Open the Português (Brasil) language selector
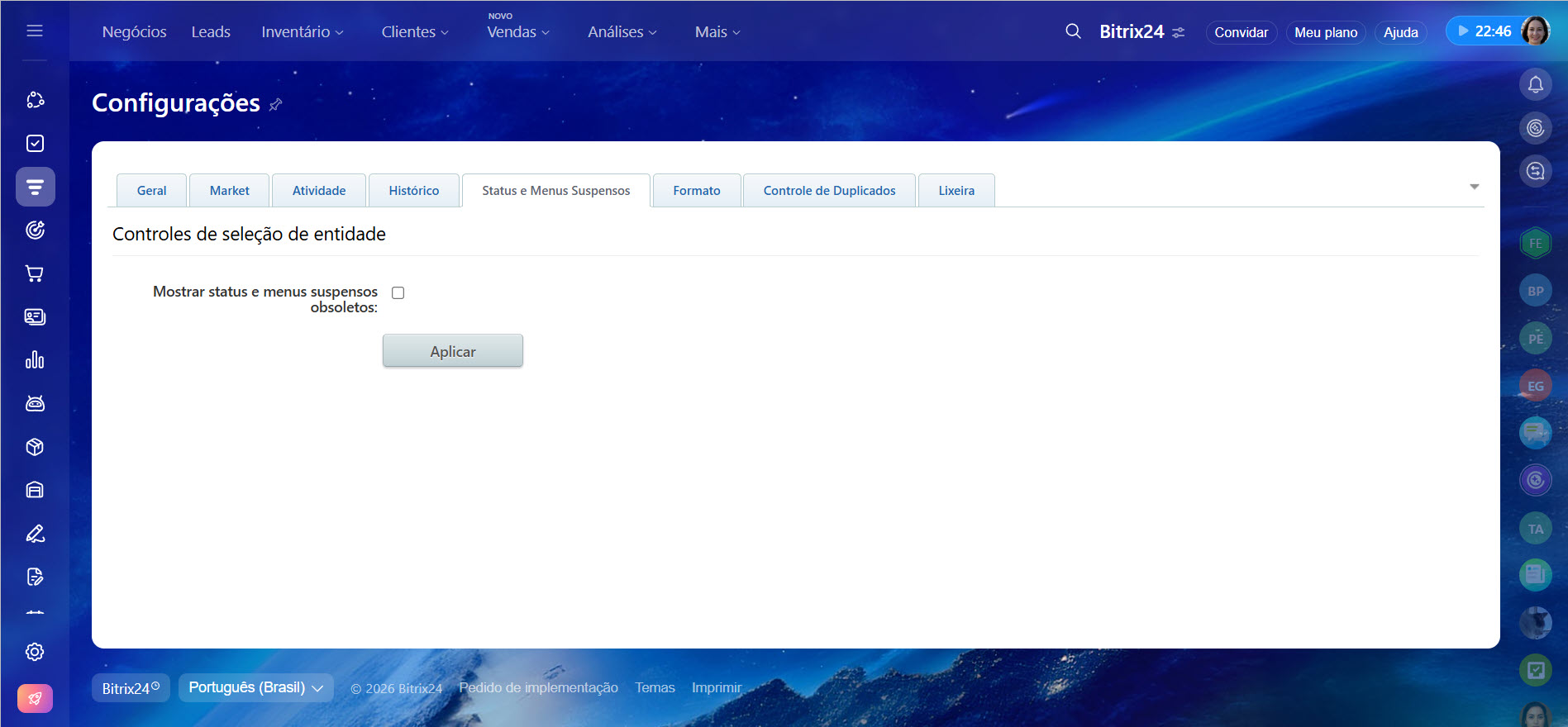 point(255,687)
